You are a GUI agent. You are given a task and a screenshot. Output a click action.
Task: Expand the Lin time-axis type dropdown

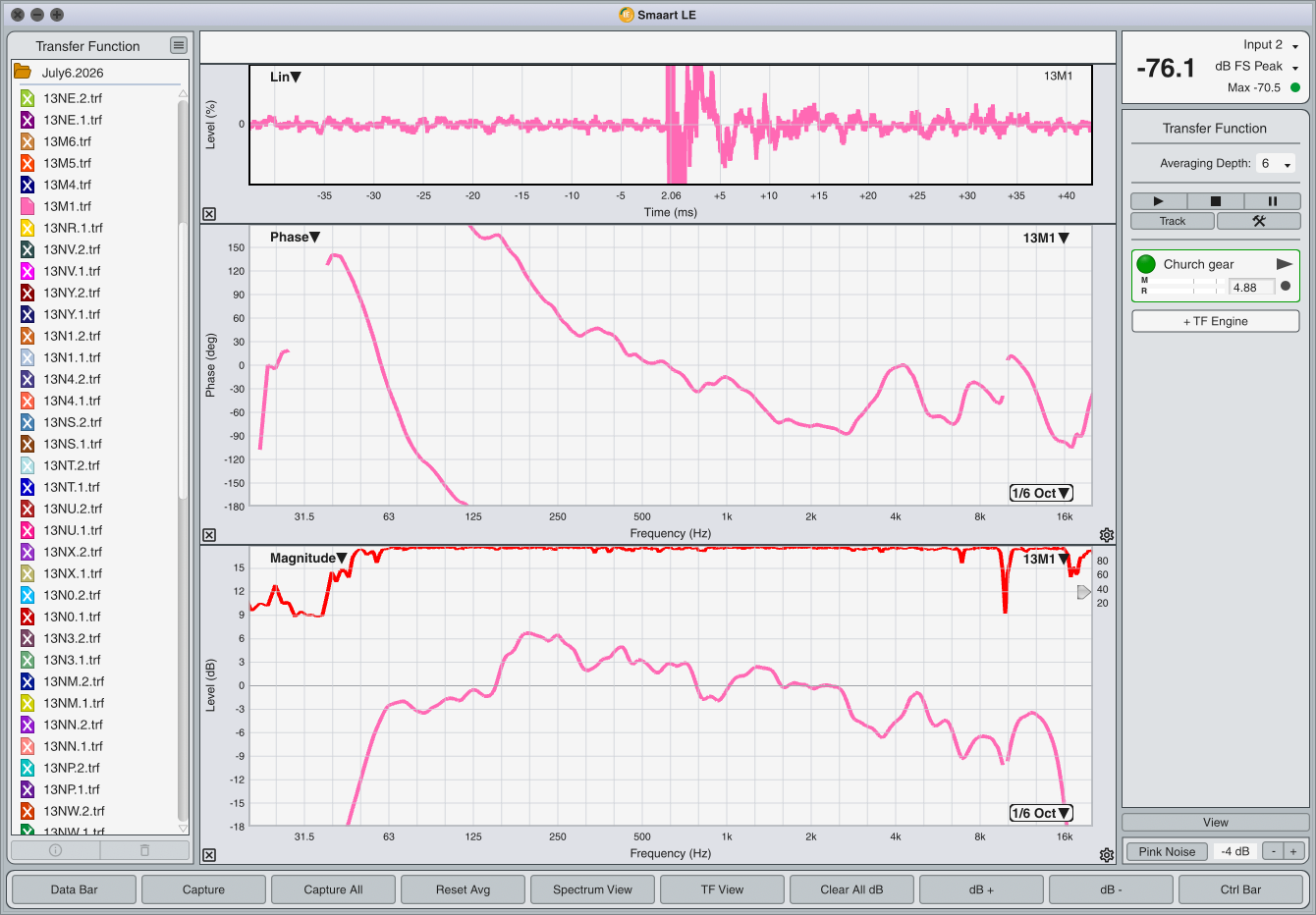pyautogui.click(x=286, y=77)
